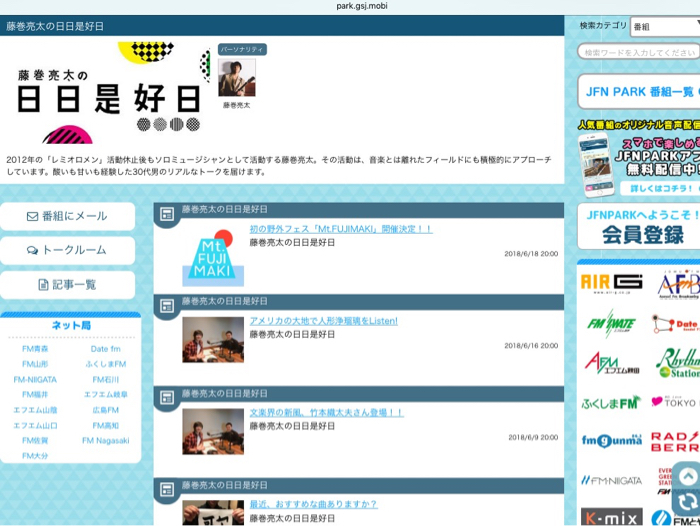The height and width of the screenshot is (526, 700).
Task: Click the park.gsj.mobi address bar
Action: pyautogui.click(x=362, y=6)
